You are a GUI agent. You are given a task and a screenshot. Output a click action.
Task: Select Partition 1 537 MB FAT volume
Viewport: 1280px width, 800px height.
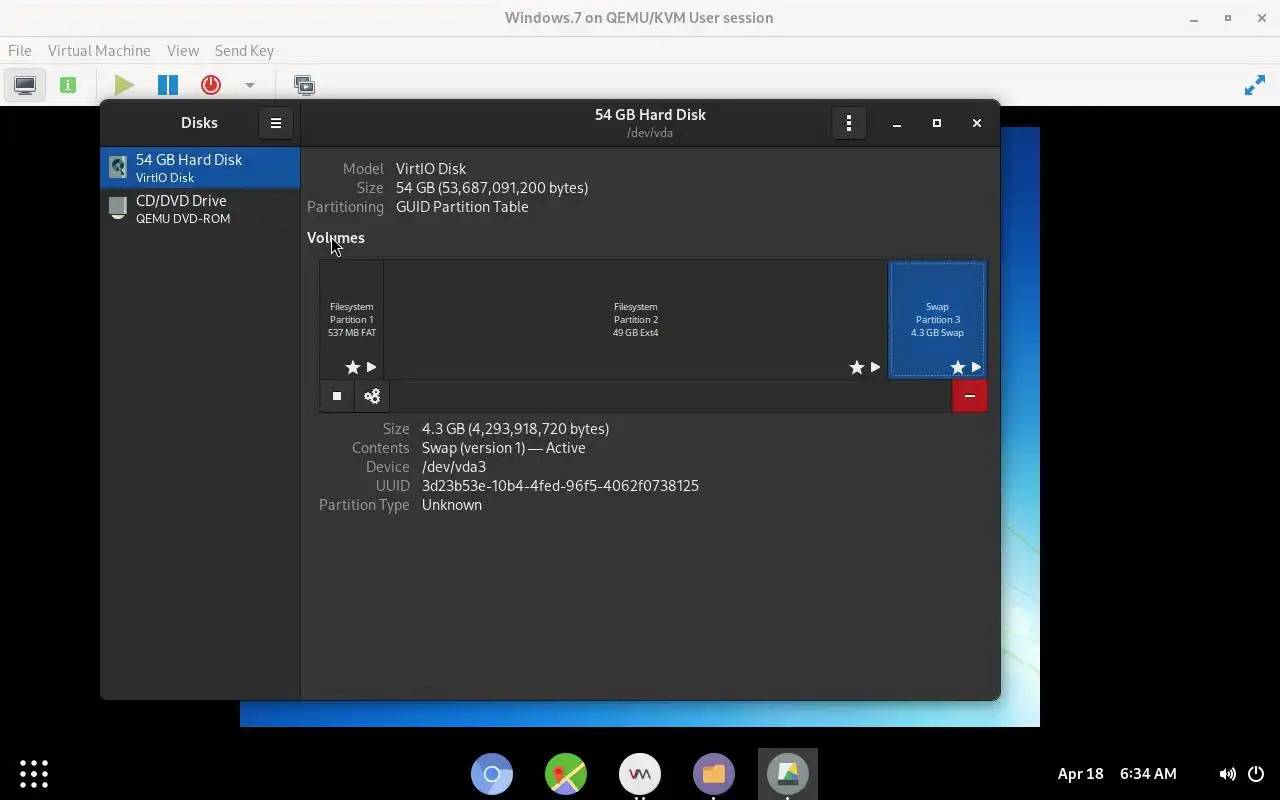pyautogui.click(x=352, y=320)
